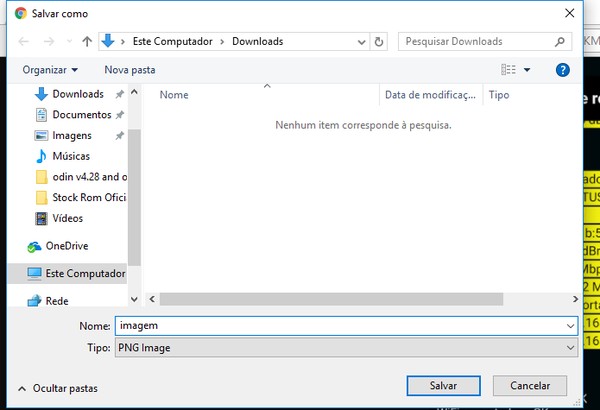Viewport: 600px width, 410px height.
Task: Click the OneDrive cloud icon
Action: [x=34, y=247]
